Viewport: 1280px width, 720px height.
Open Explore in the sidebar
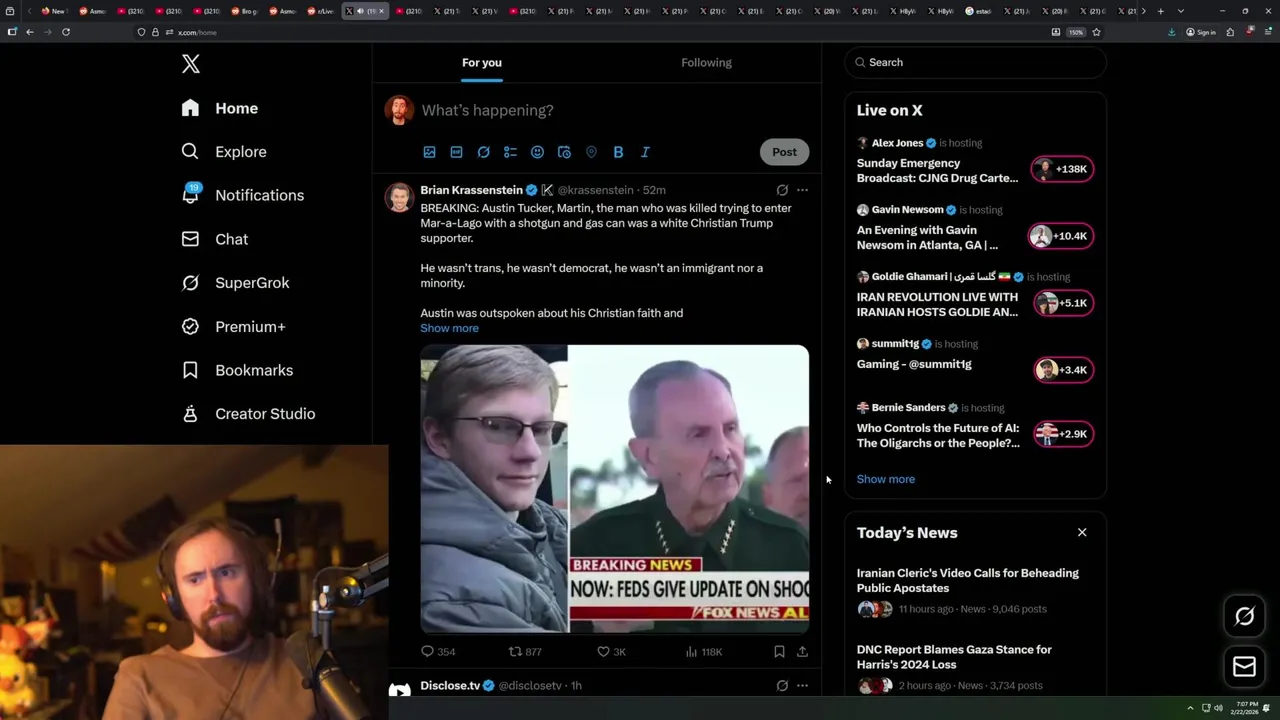pos(224,152)
